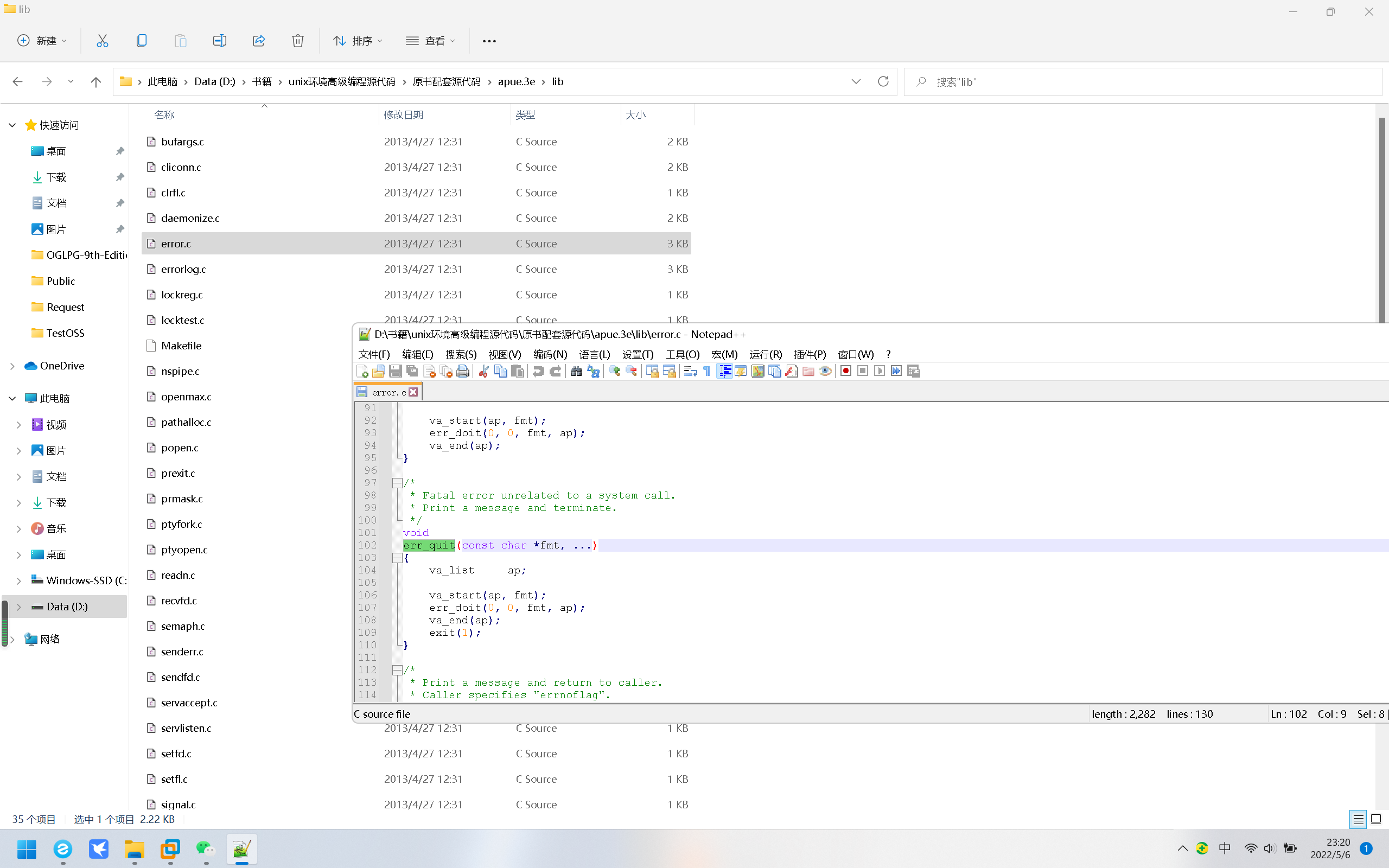Open the 搜索(S) menu in Notepad++
Screen dimensions: 1389x868
point(461,354)
